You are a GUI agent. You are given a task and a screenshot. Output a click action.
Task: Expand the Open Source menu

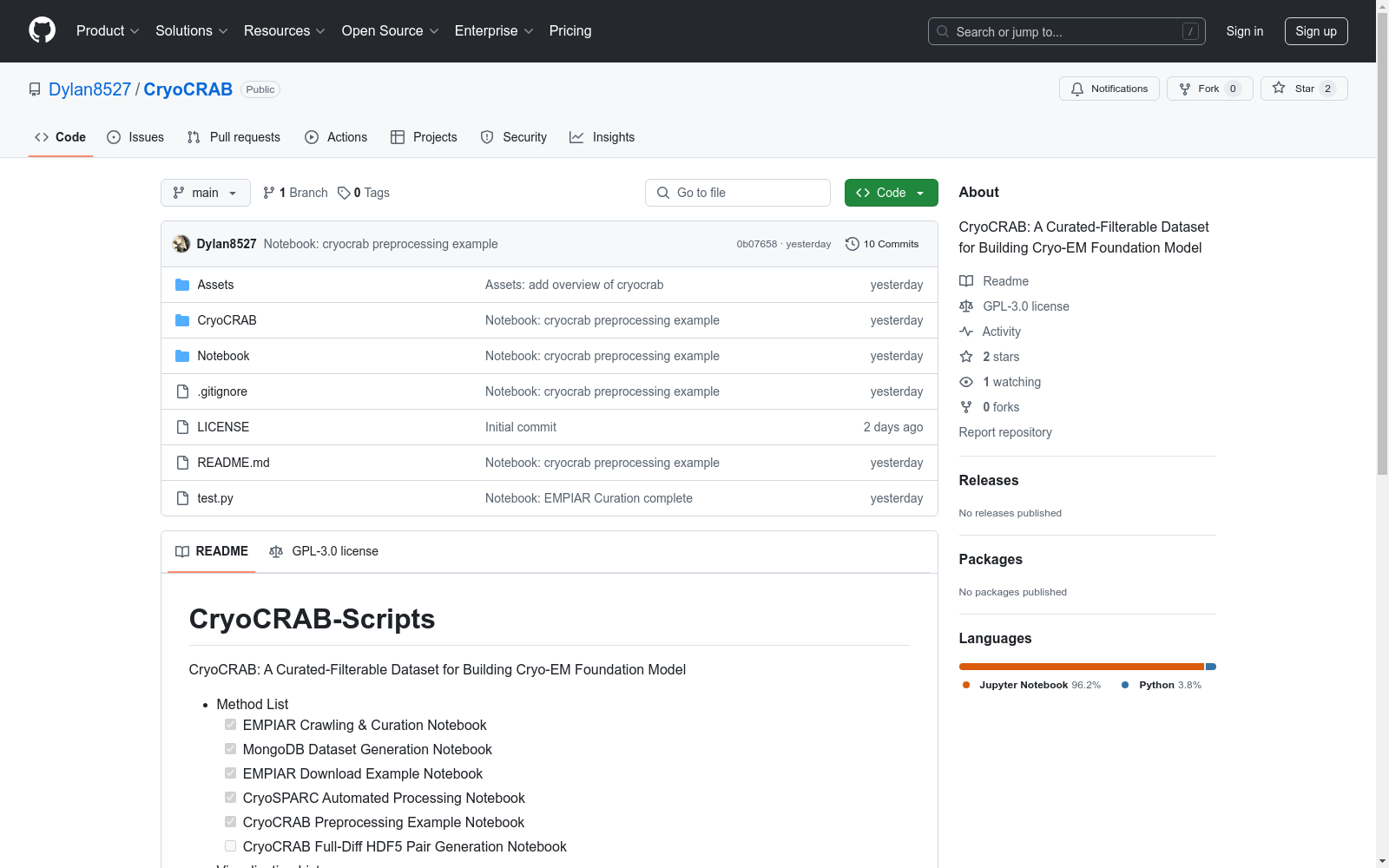[x=391, y=31]
